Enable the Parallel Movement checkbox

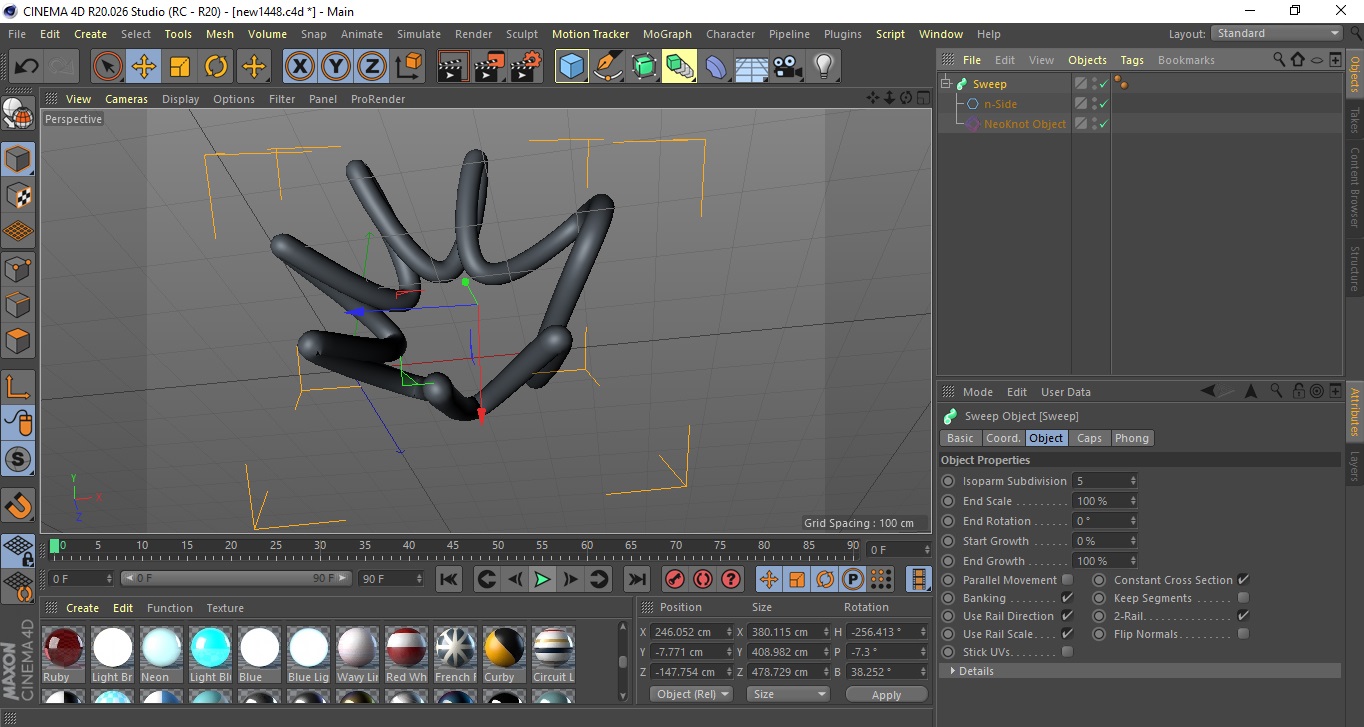(1067, 580)
